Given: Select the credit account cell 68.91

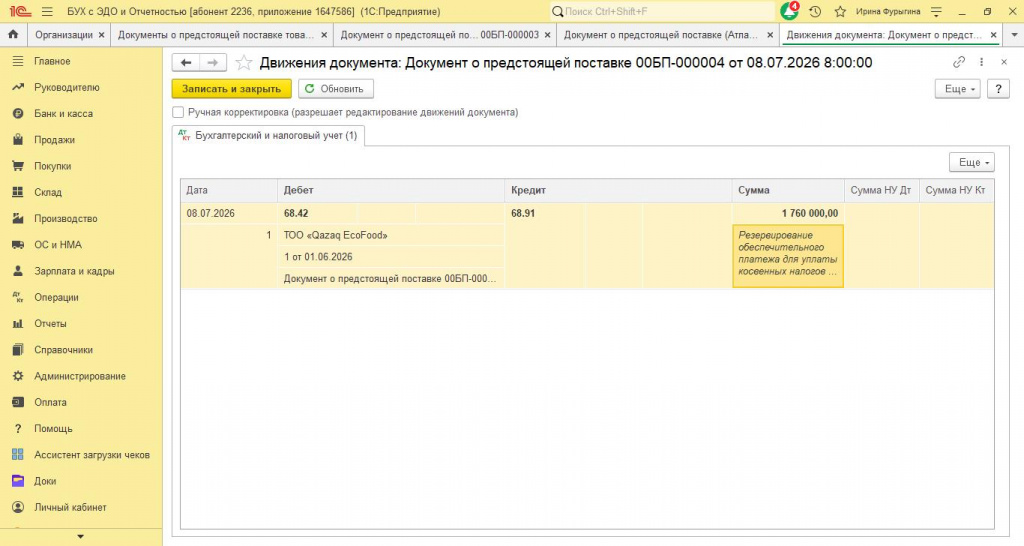Looking at the screenshot, I should click(x=546, y=213).
